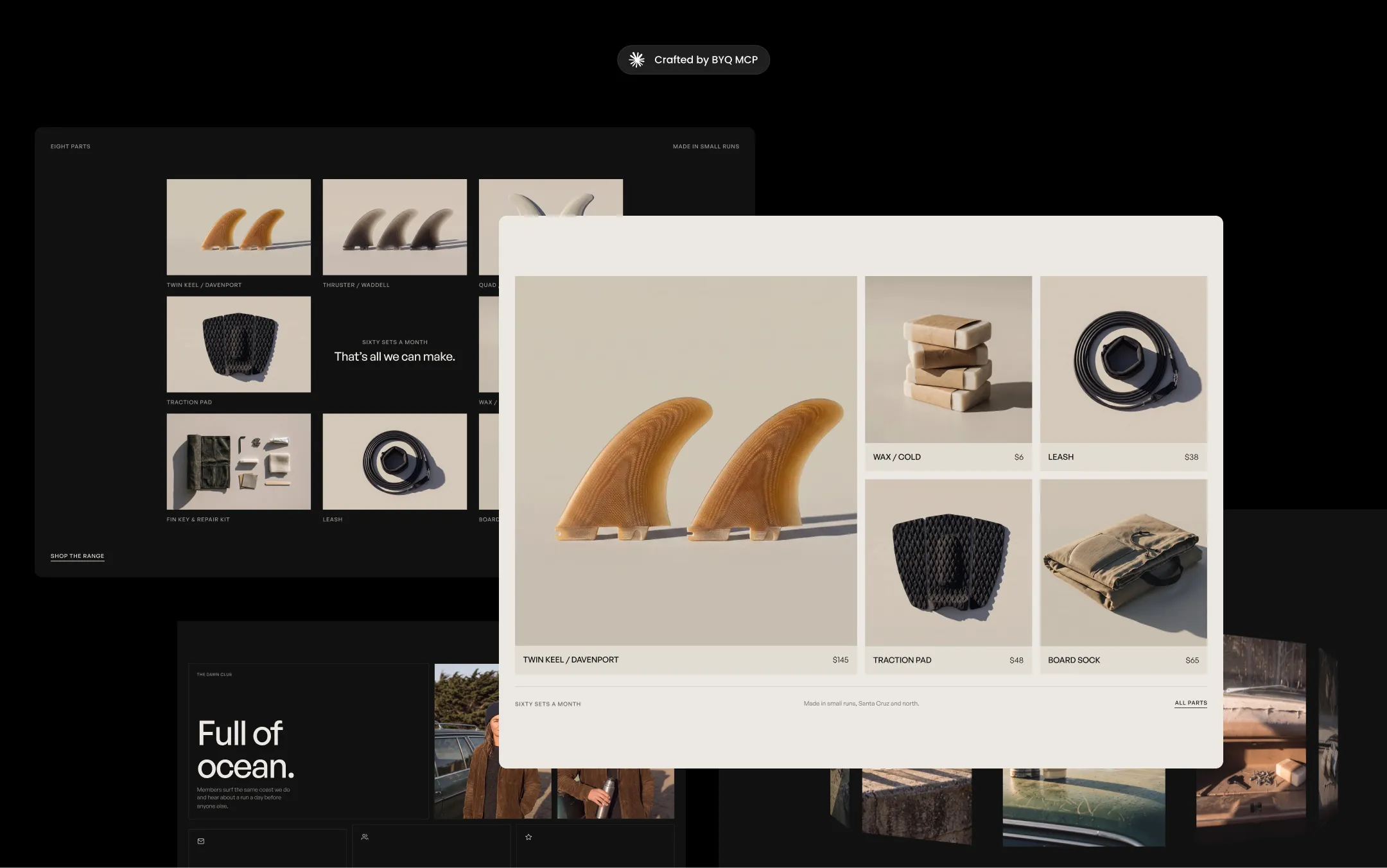This screenshot has height=868, width=1387.
Task: Select the small Leash thumbnail in dark grid
Action: click(395, 462)
